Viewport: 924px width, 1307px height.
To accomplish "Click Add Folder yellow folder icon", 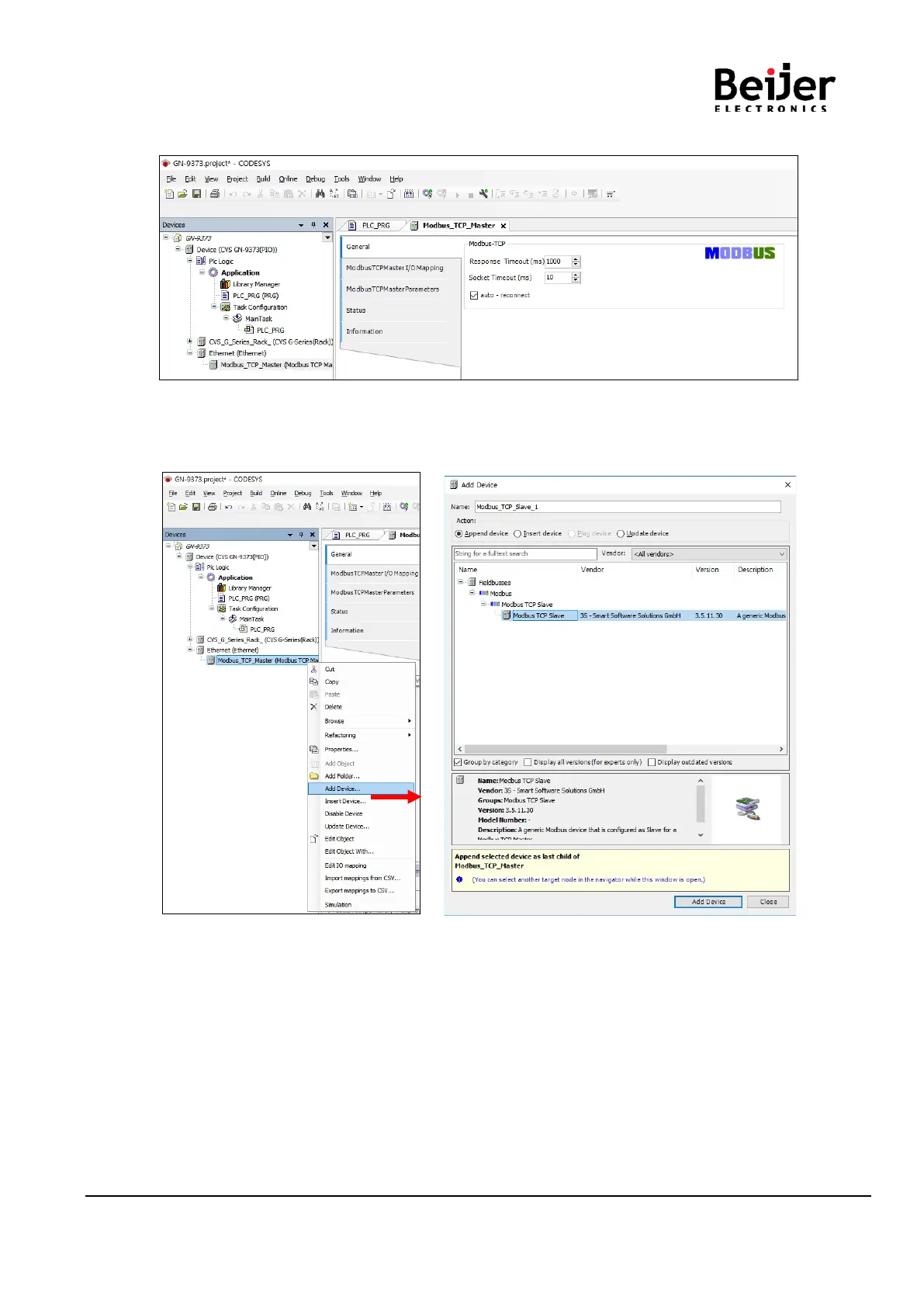I will [314, 776].
